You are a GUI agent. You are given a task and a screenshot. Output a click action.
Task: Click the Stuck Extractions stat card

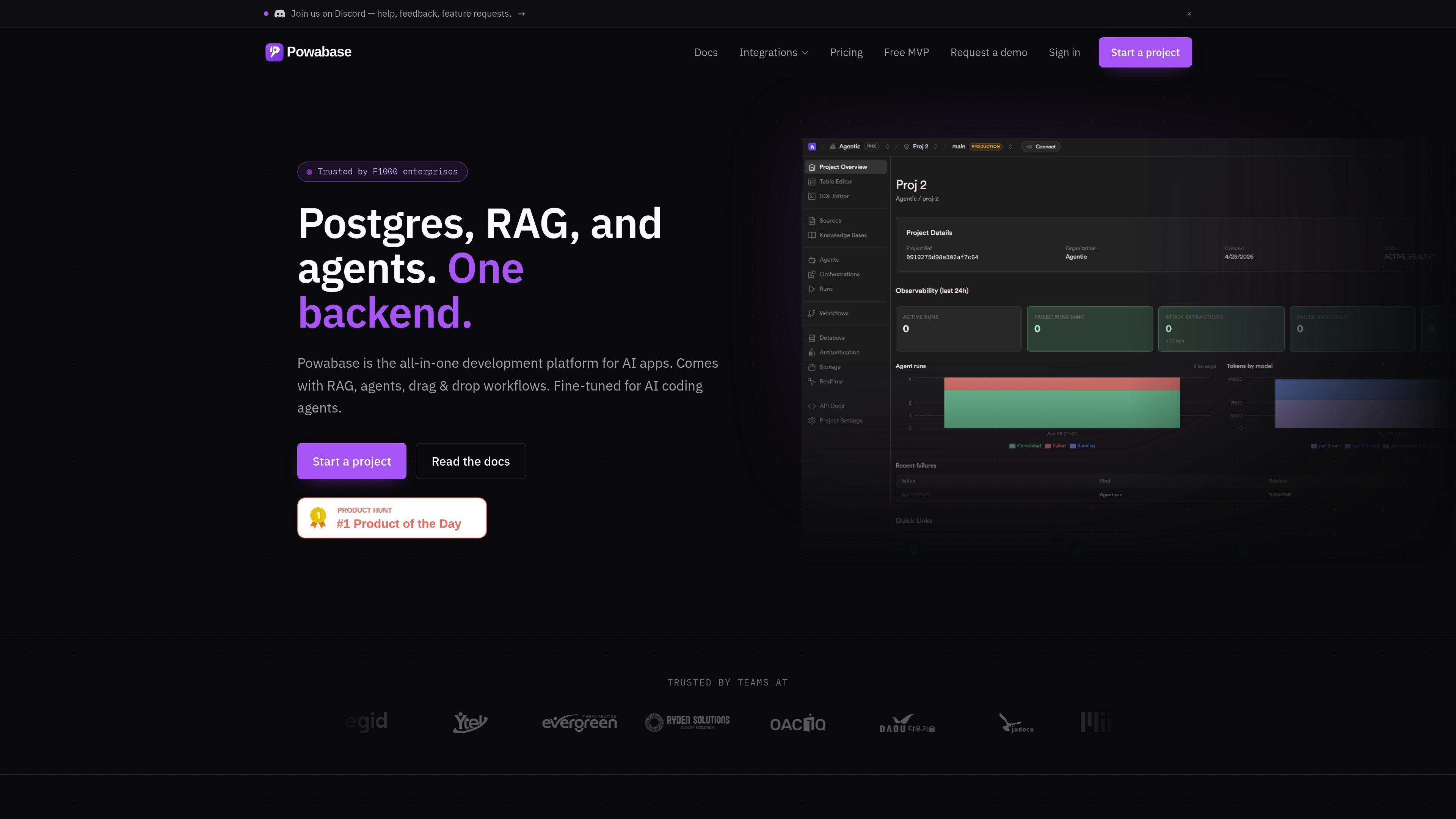1221,329
